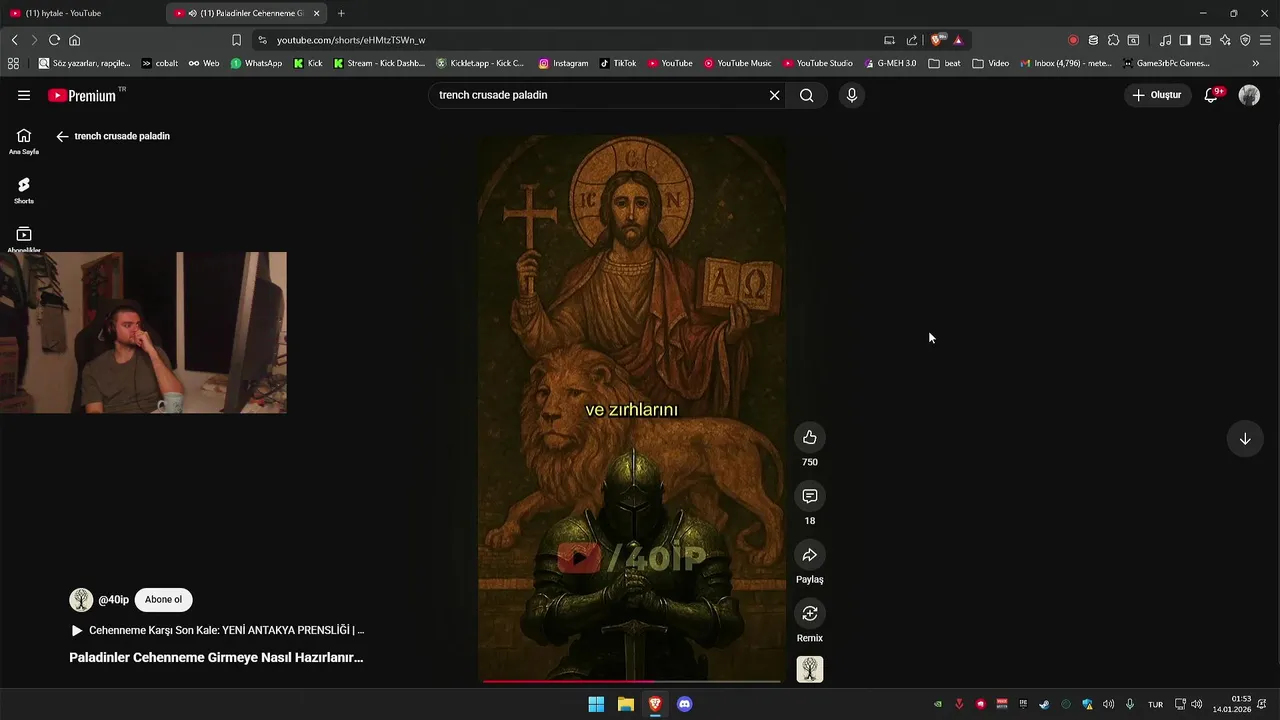Viewport: 1280px width, 720px height.
Task: Open the Windows Start menu
Action: coord(596,704)
